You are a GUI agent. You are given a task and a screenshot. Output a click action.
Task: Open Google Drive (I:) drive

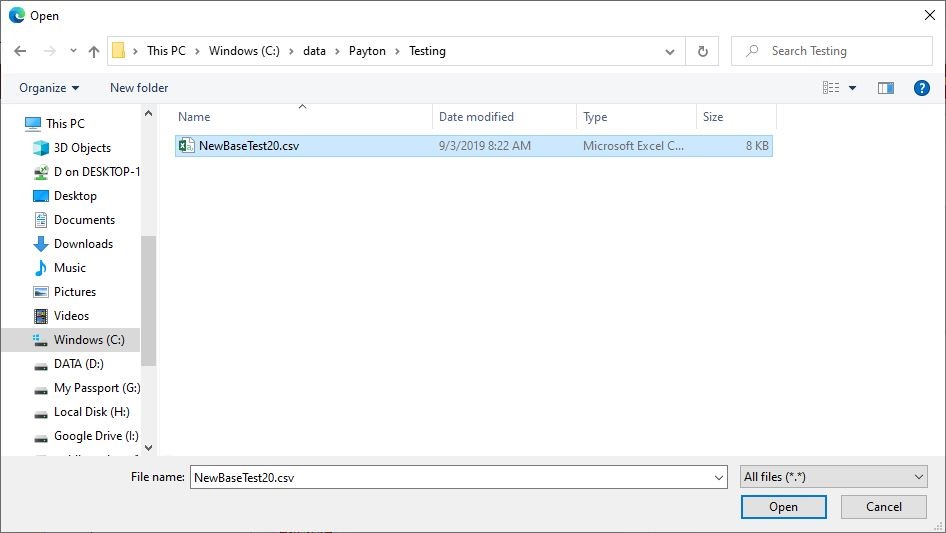pyautogui.click(x=96, y=436)
